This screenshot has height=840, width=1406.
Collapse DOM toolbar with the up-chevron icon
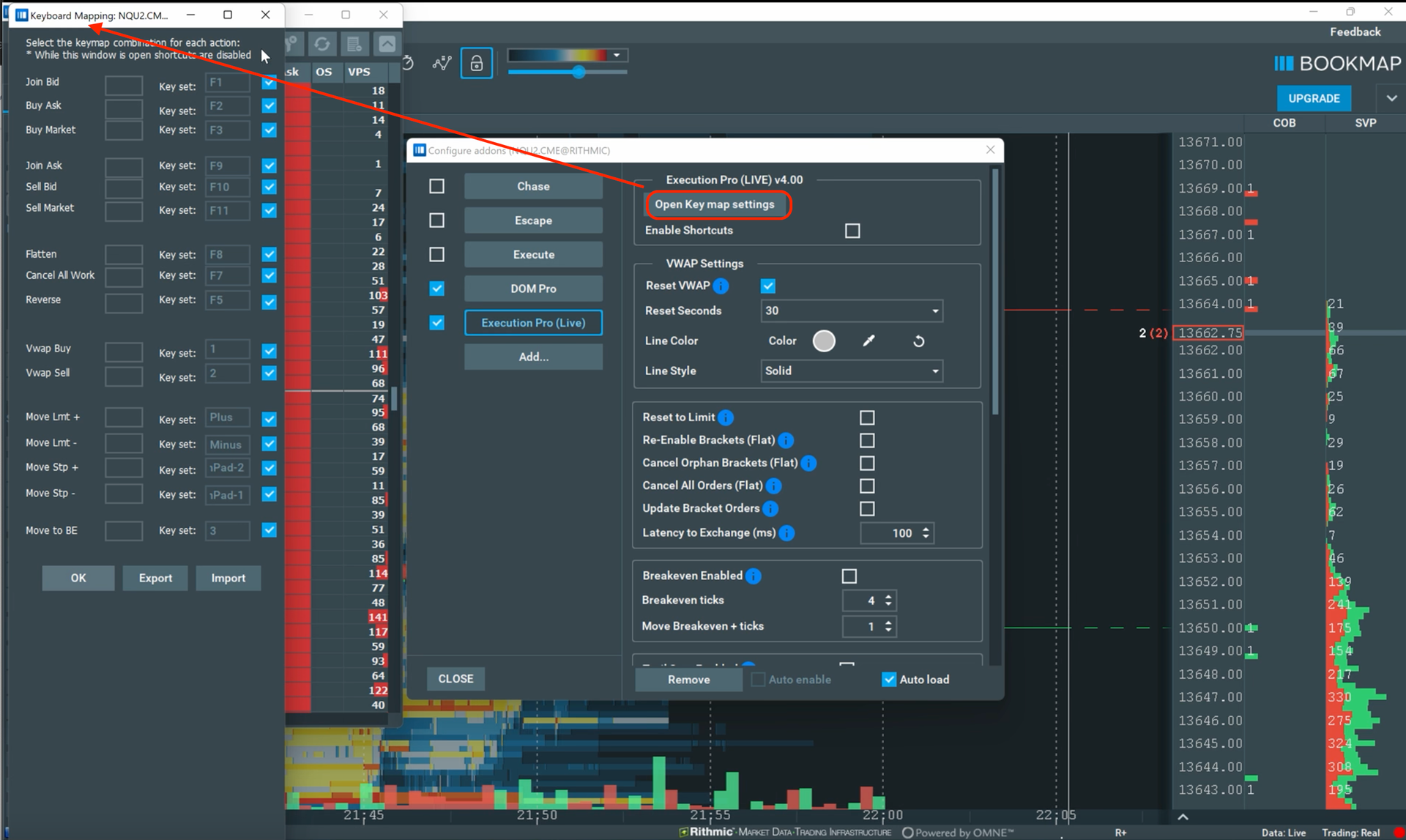[387, 44]
